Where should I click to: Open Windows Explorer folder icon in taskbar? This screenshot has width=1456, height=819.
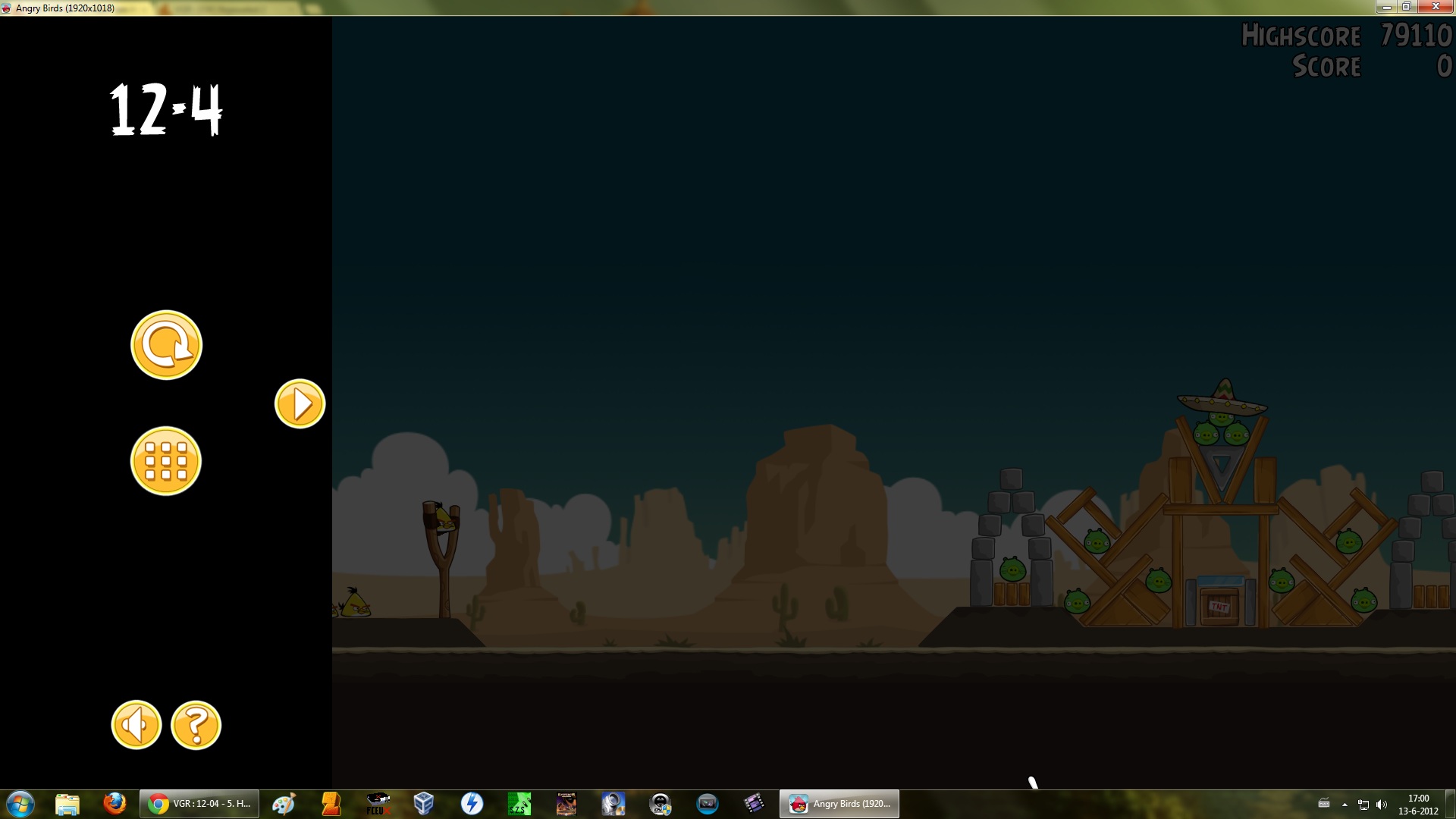tap(67, 803)
